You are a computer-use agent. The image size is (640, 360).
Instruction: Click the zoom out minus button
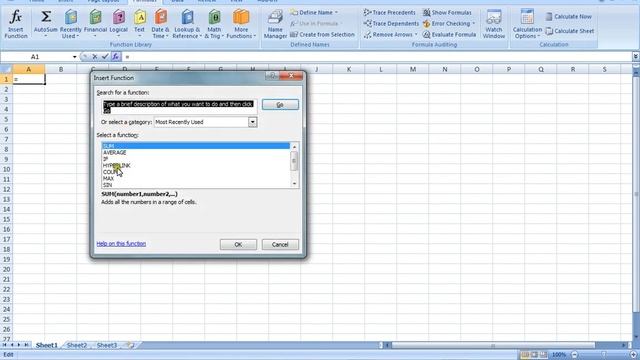click(x=574, y=355)
